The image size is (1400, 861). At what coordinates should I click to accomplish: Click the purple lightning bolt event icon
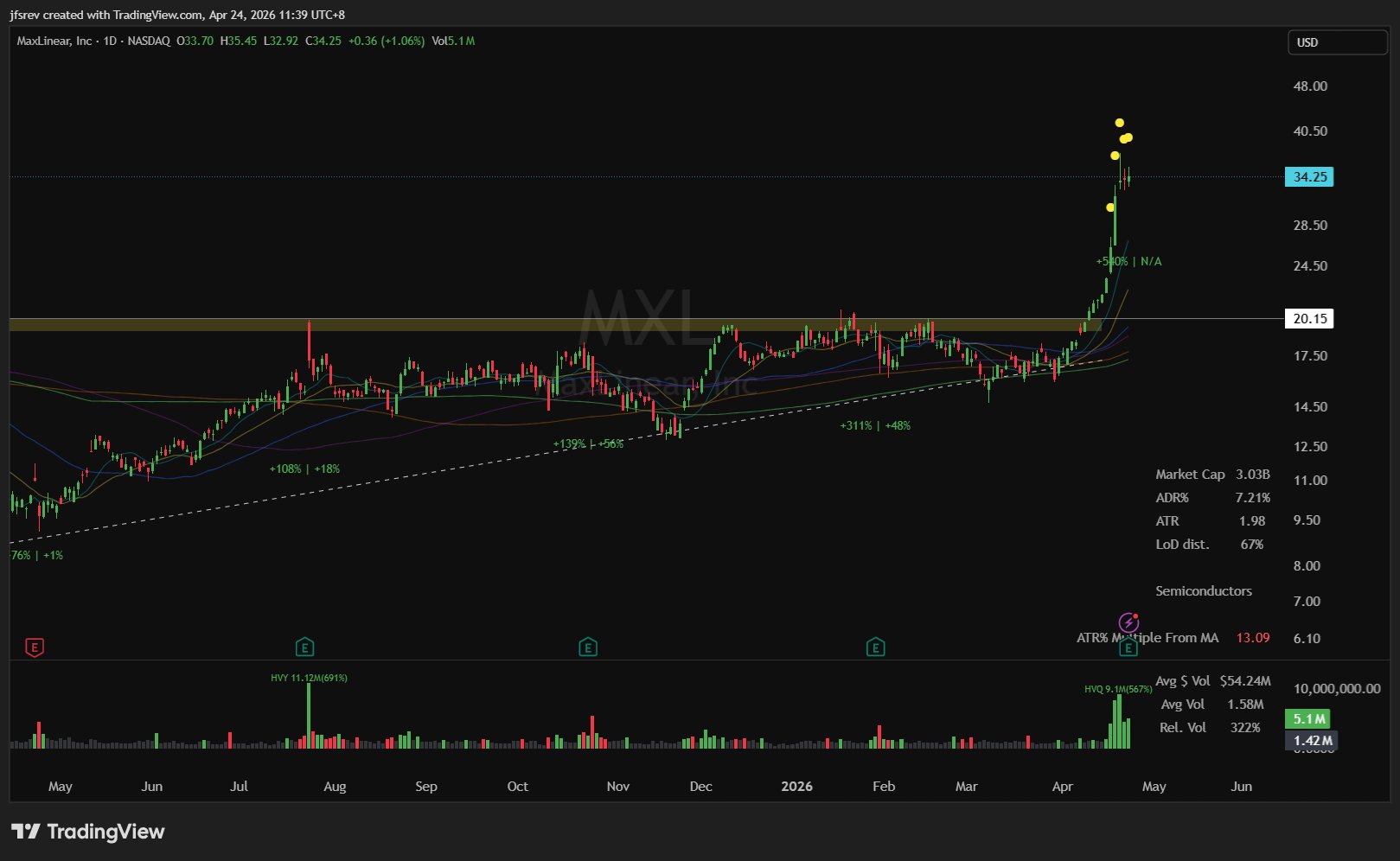[1128, 622]
